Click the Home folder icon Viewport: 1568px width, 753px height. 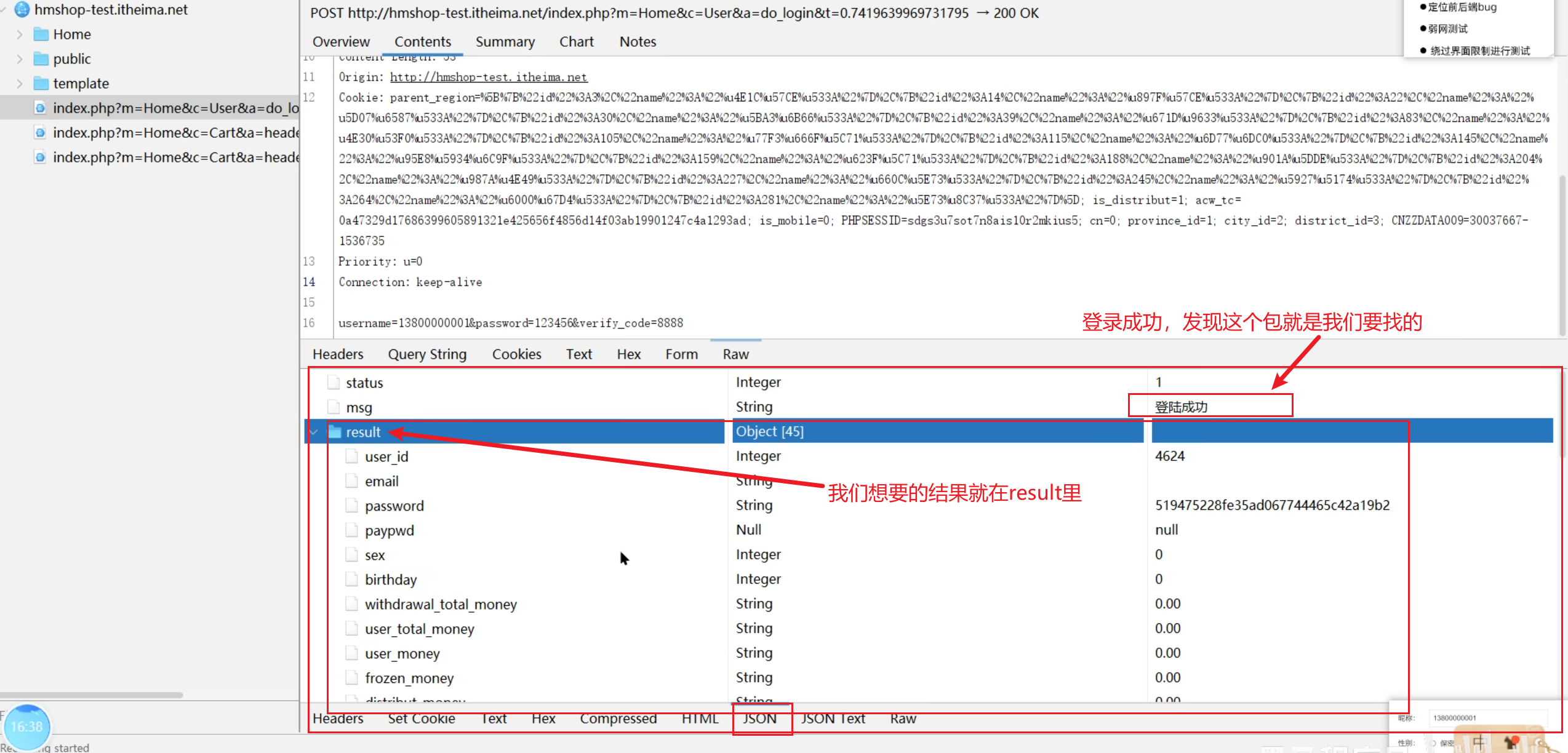pos(41,34)
